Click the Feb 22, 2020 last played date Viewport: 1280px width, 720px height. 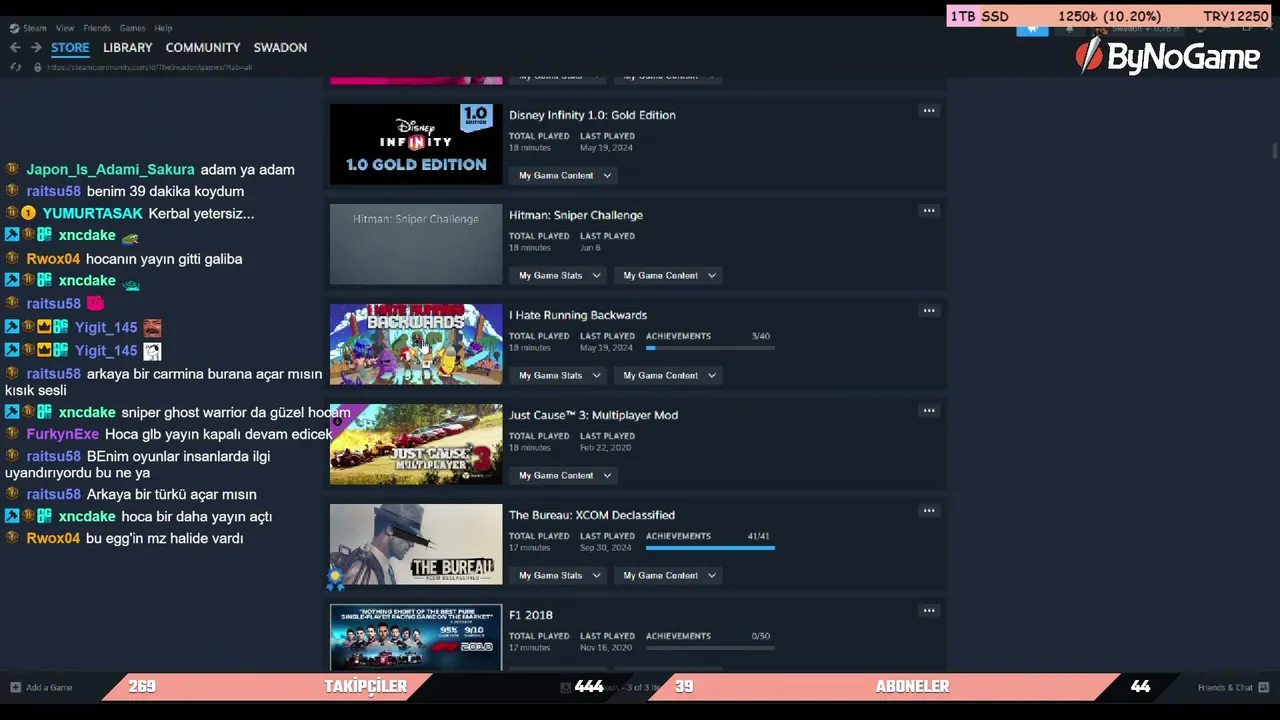605,448
